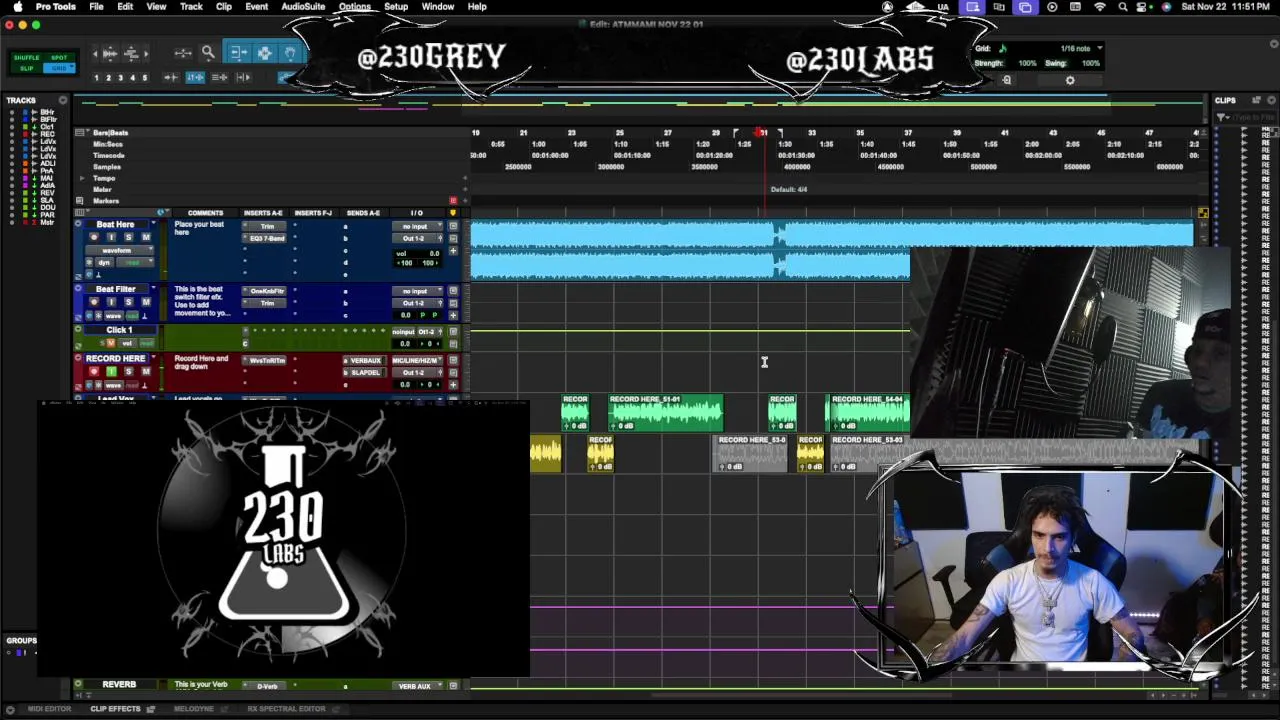Image resolution: width=1280 pixels, height=720 pixels.
Task: Open the SLAPDEL send on RECORD HERE
Action: click(x=365, y=372)
